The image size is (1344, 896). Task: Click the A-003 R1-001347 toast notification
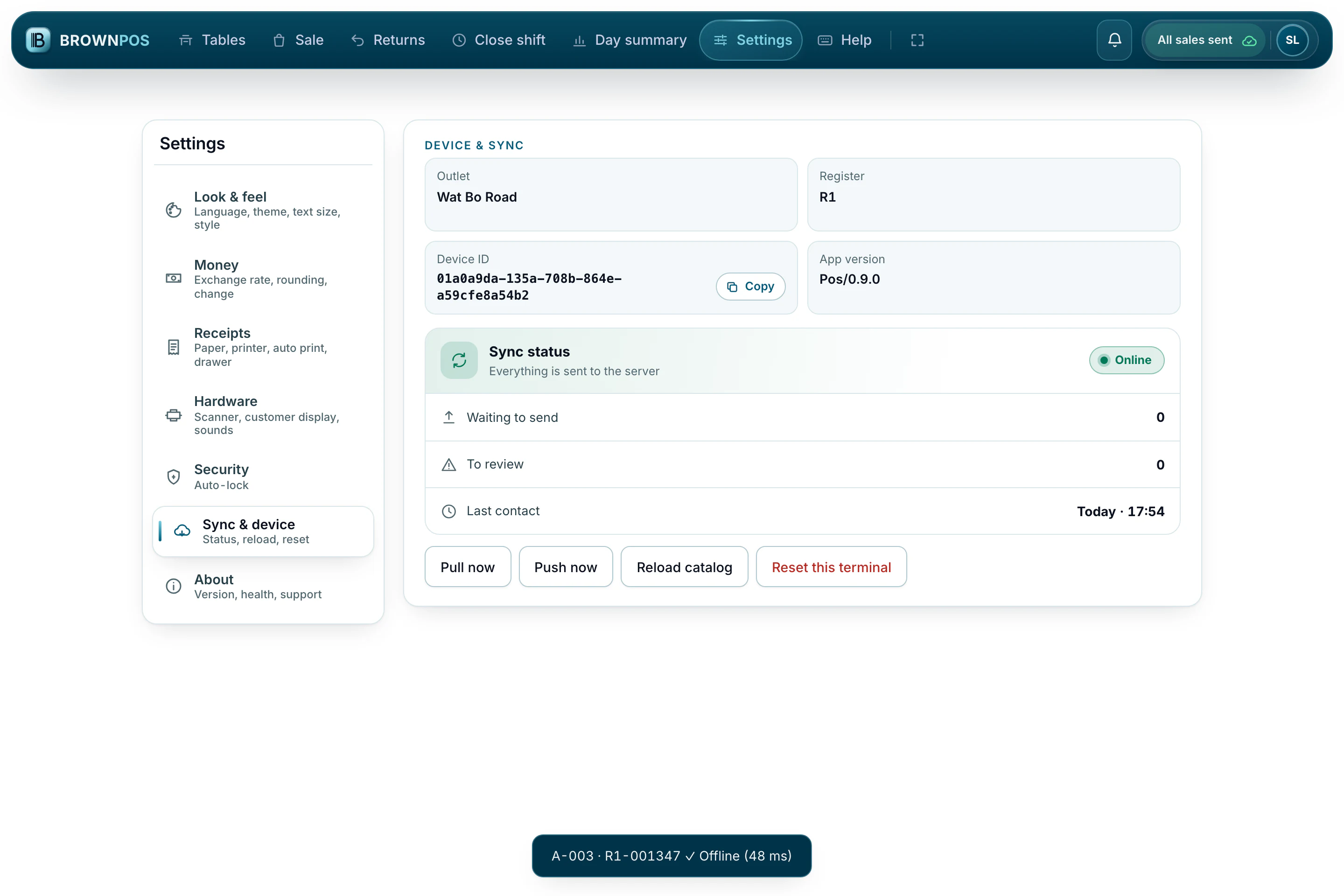(672, 856)
